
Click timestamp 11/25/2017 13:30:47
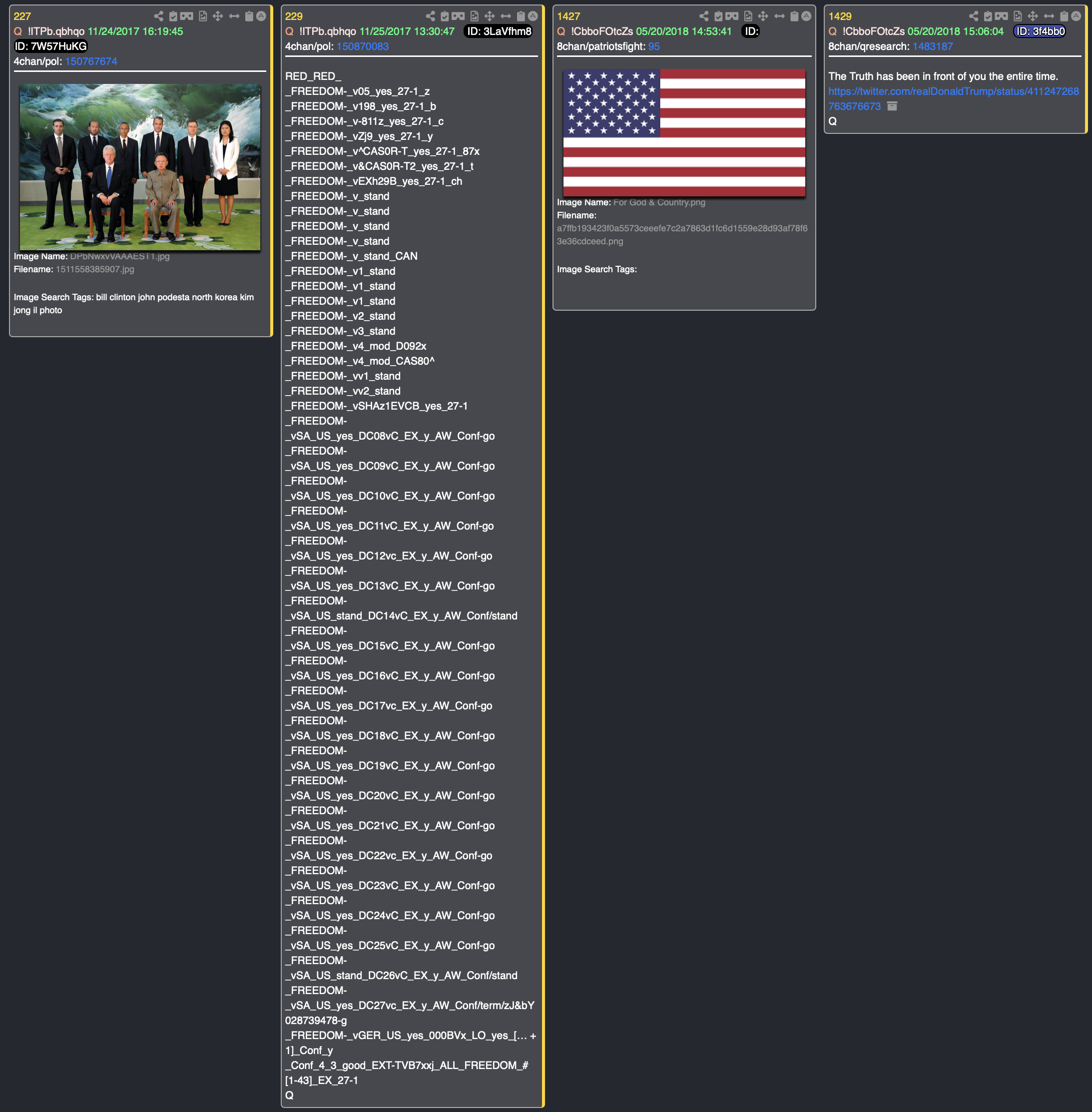(407, 31)
